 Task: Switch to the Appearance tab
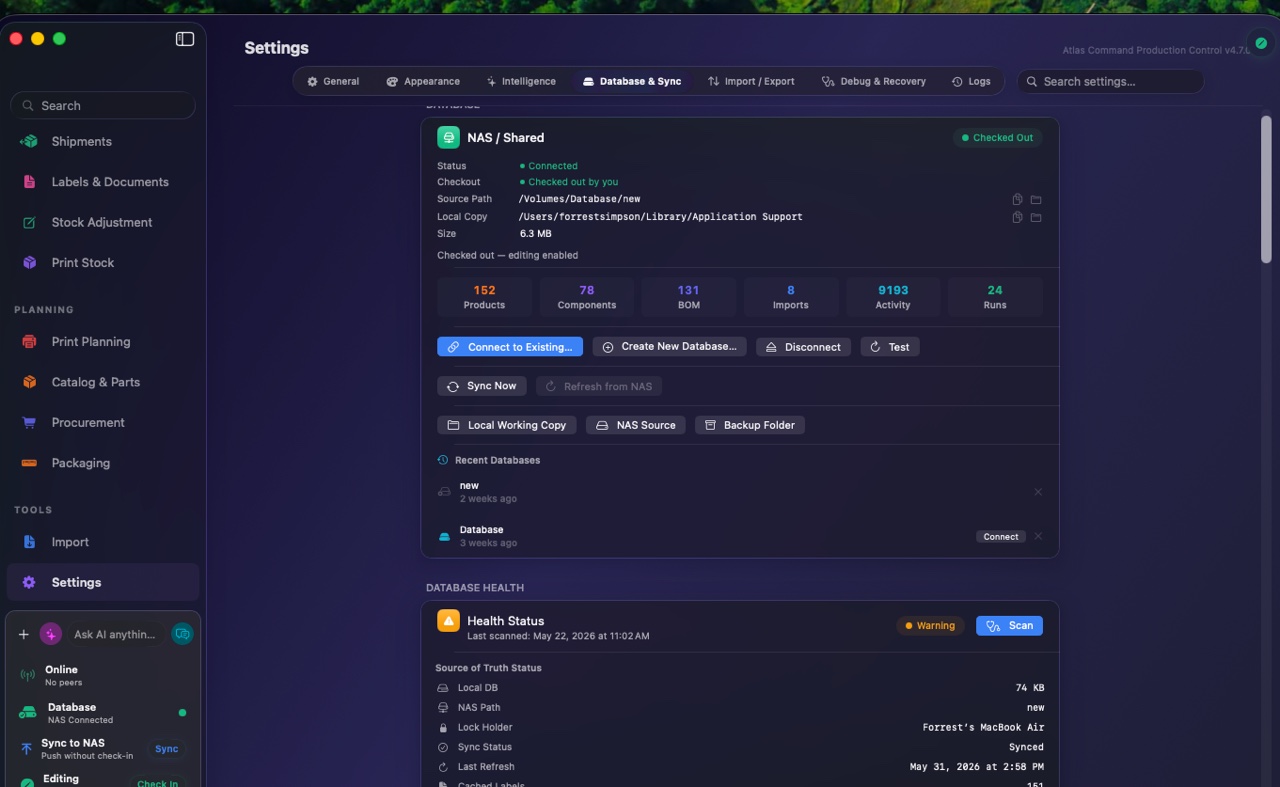point(423,81)
